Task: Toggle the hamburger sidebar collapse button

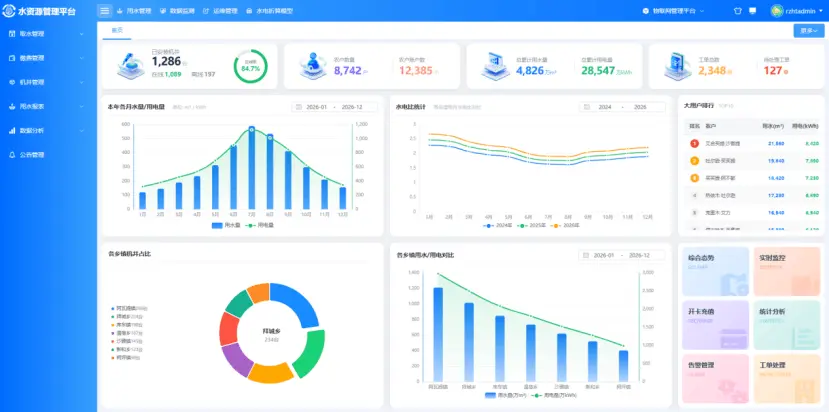Action: (104, 11)
